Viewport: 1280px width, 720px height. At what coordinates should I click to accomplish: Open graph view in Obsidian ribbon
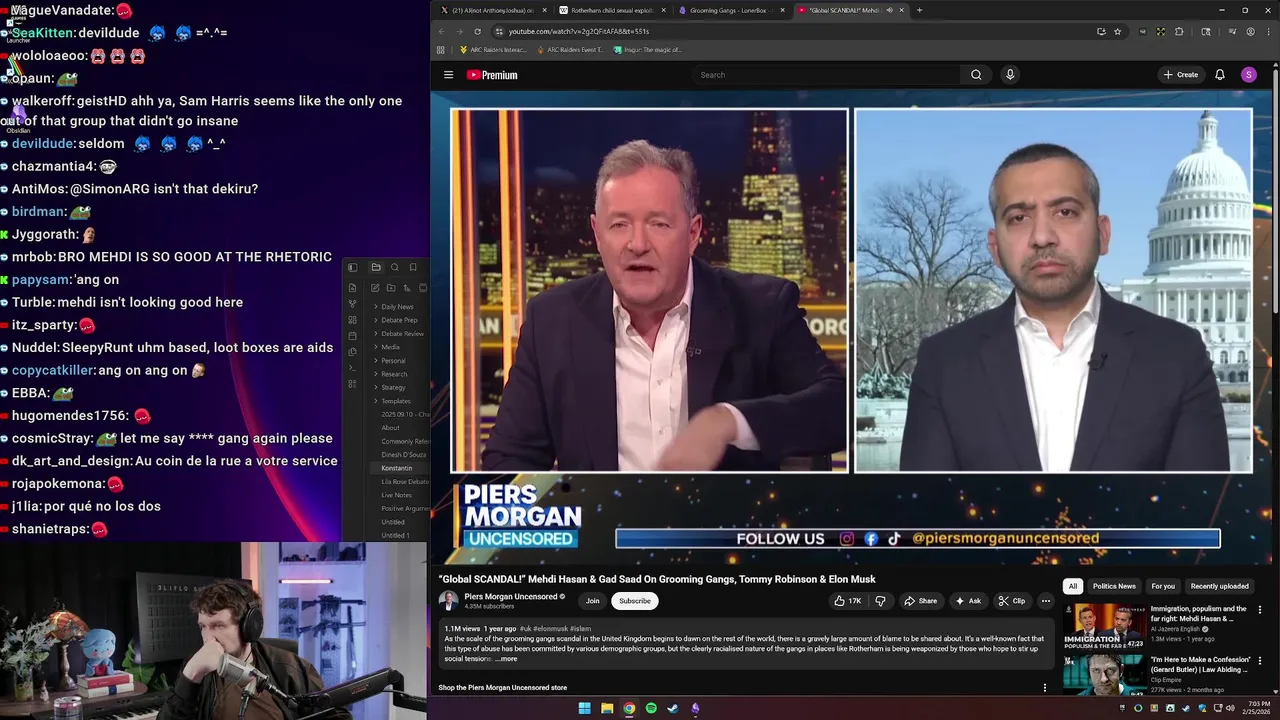[352, 304]
